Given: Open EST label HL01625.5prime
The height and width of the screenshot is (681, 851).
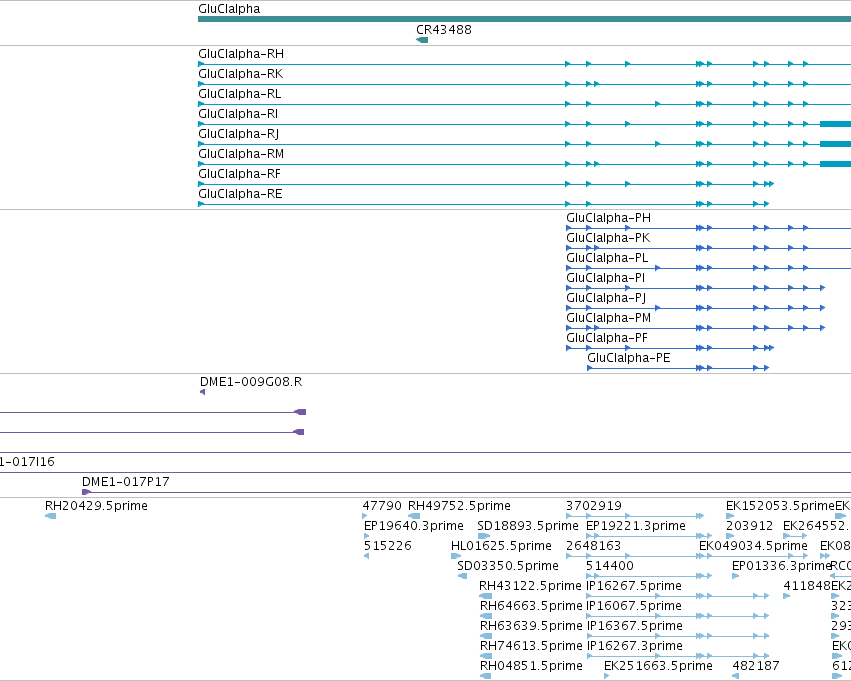Looking at the screenshot, I should [x=501, y=546].
